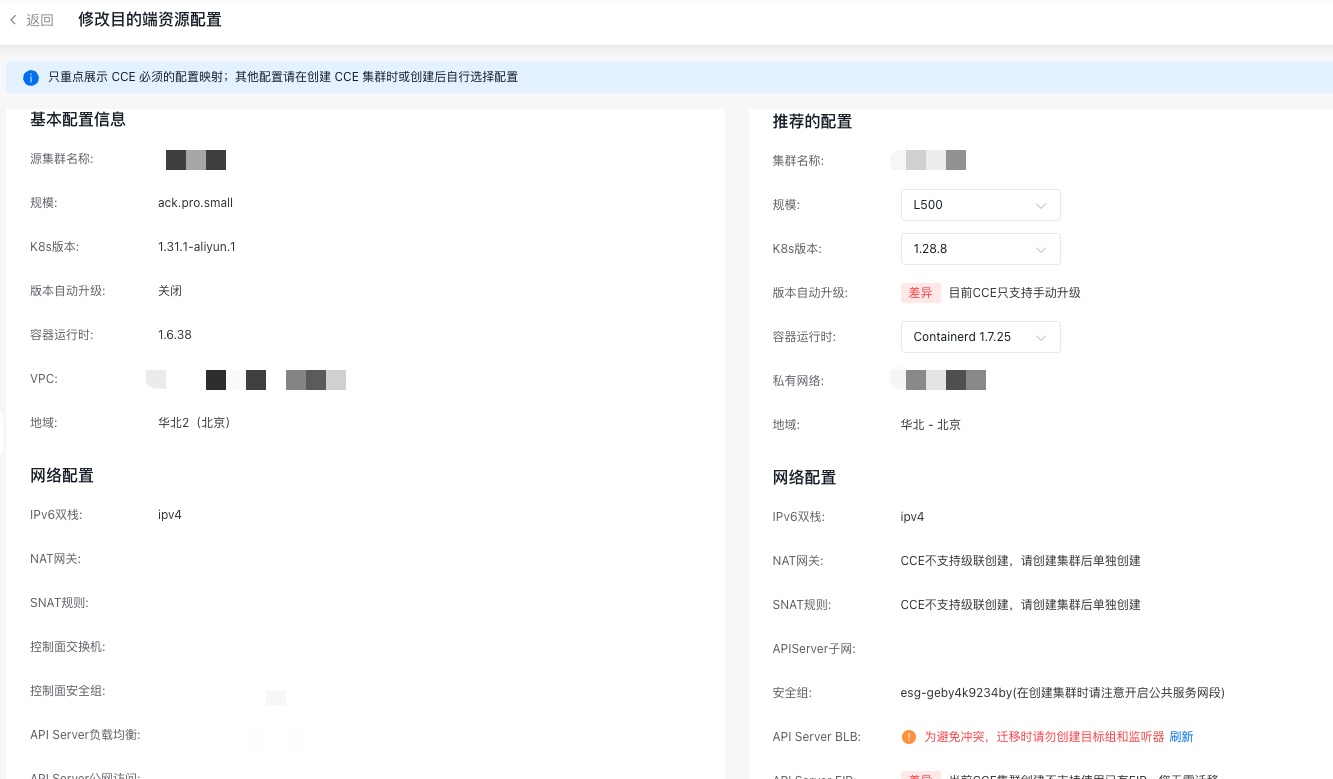The width and height of the screenshot is (1333, 779).
Task: Click the left panel 网络配置 heading
Action: click(62, 476)
